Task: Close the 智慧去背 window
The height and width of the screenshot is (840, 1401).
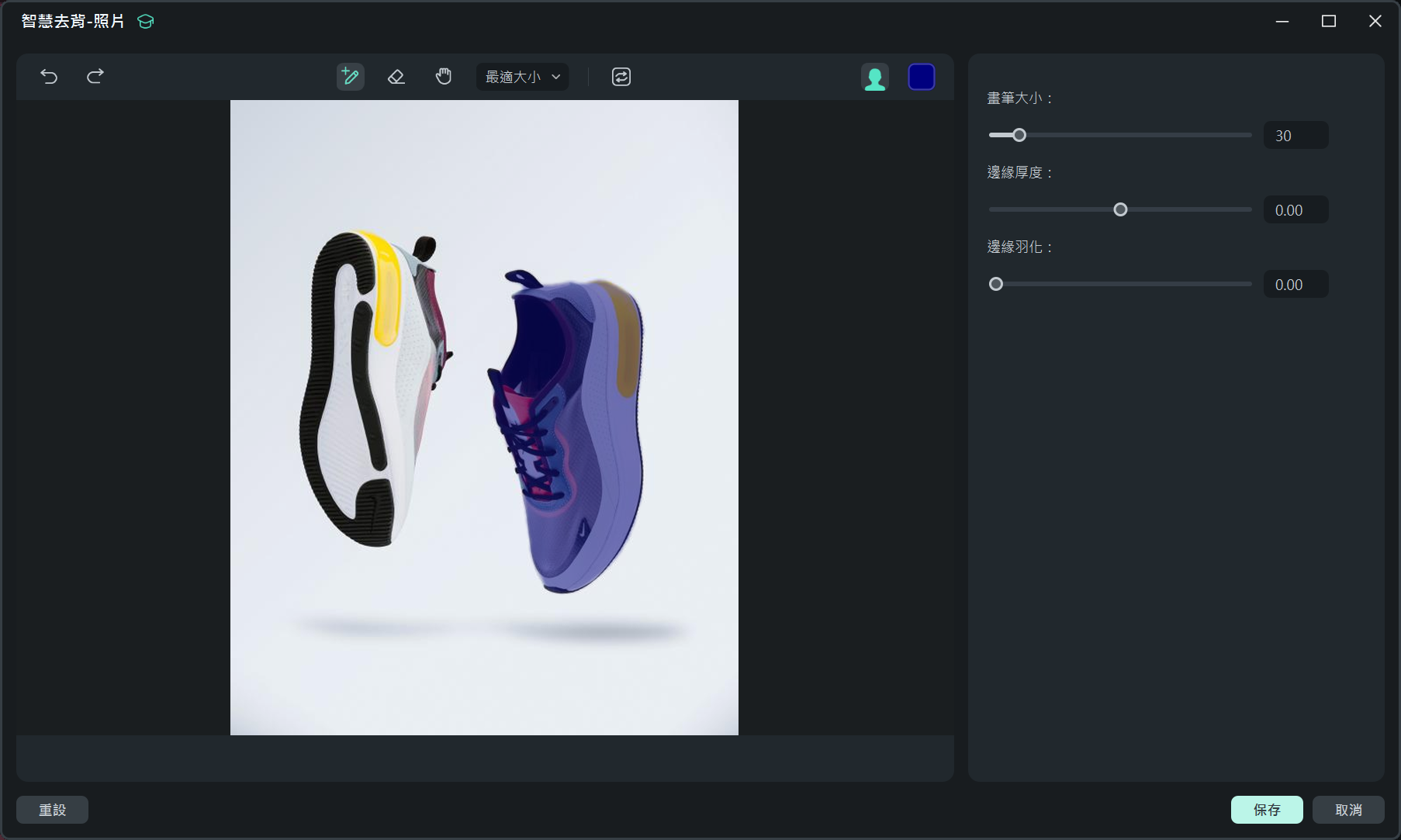Action: click(1375, 21)
